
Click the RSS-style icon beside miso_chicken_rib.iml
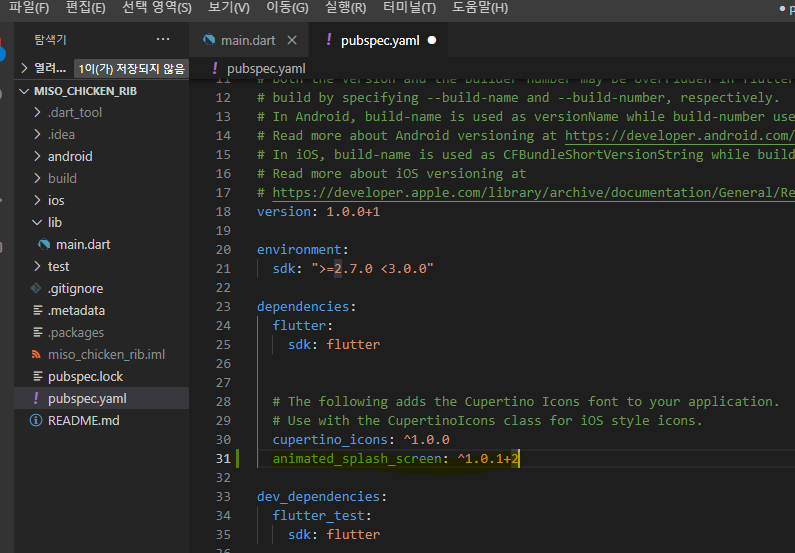pyautogui.click(x=36, y=354)
